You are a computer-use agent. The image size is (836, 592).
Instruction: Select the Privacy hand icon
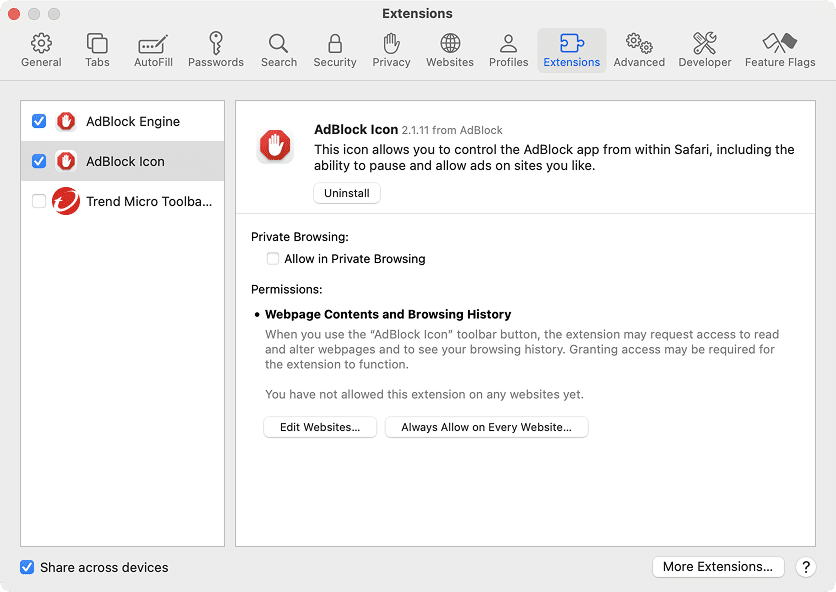[x=391, y=48]
